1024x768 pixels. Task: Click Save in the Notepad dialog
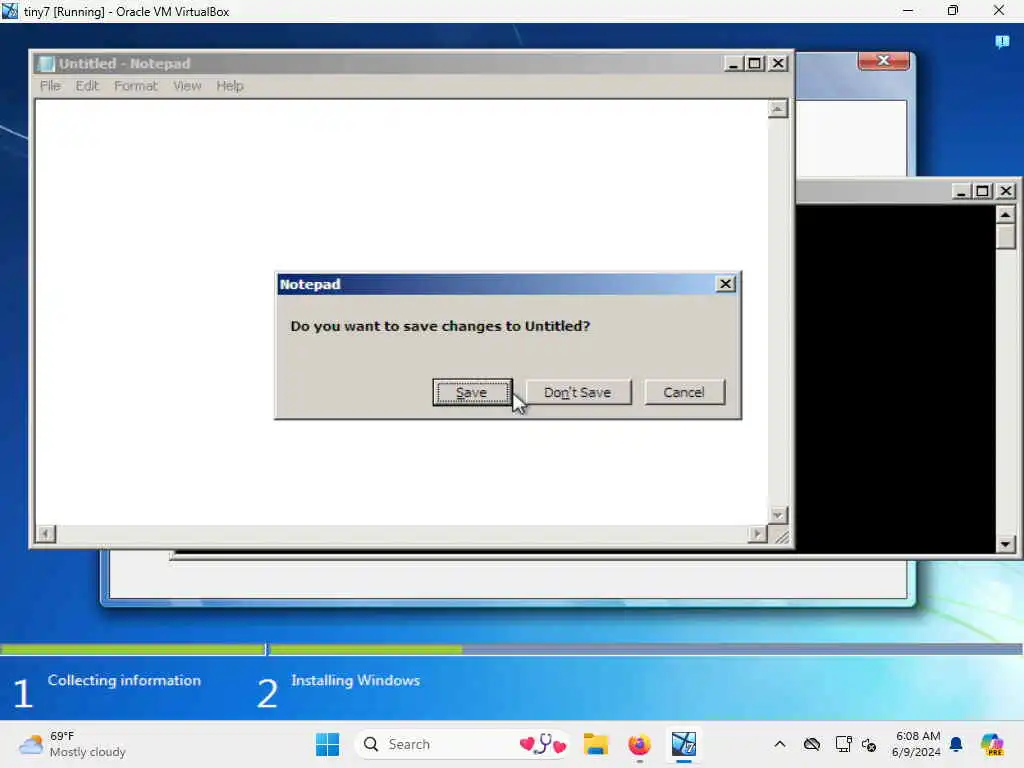472,392
